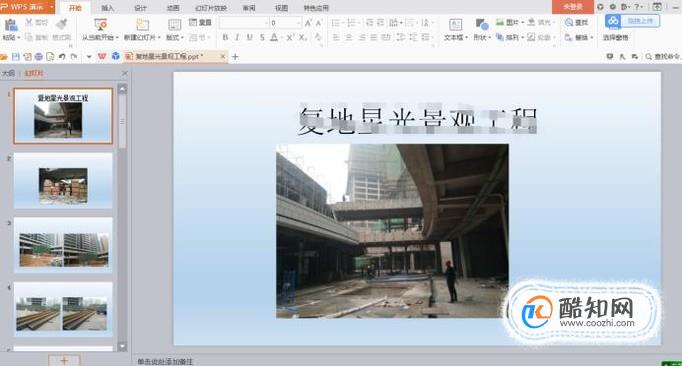This screenshot has height=366, width=682.
Task: Toggle Italic formatting
Action: pyautogui.click(x=237, y=37)
